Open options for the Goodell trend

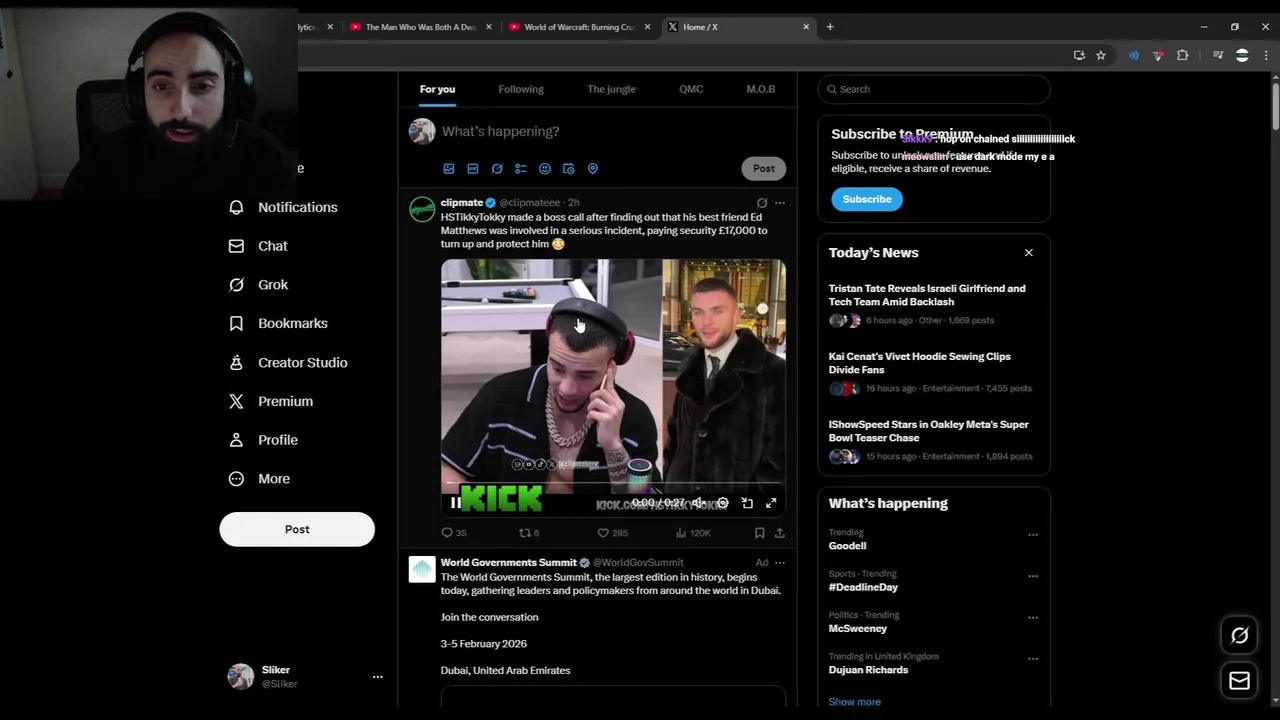[x=1033, y=535]
